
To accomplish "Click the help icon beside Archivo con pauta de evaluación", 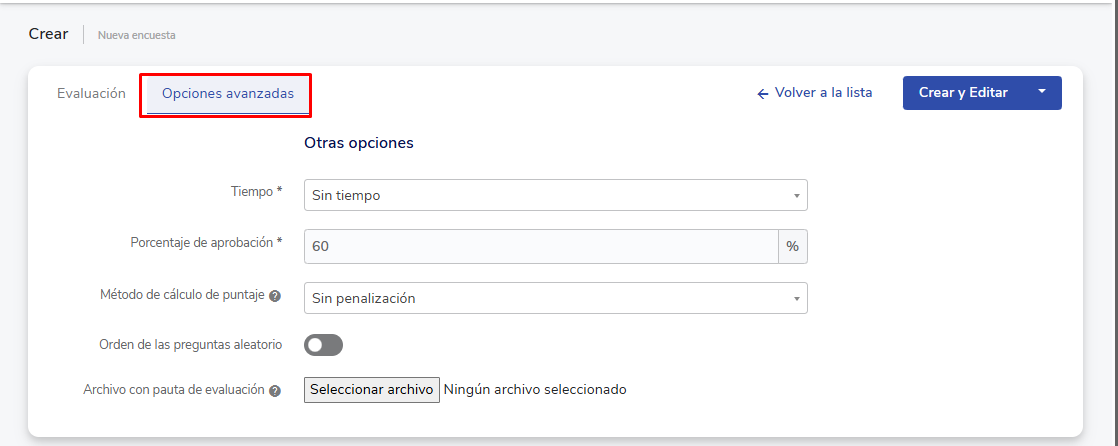I will pyautogui.click(x=275, y=390).
